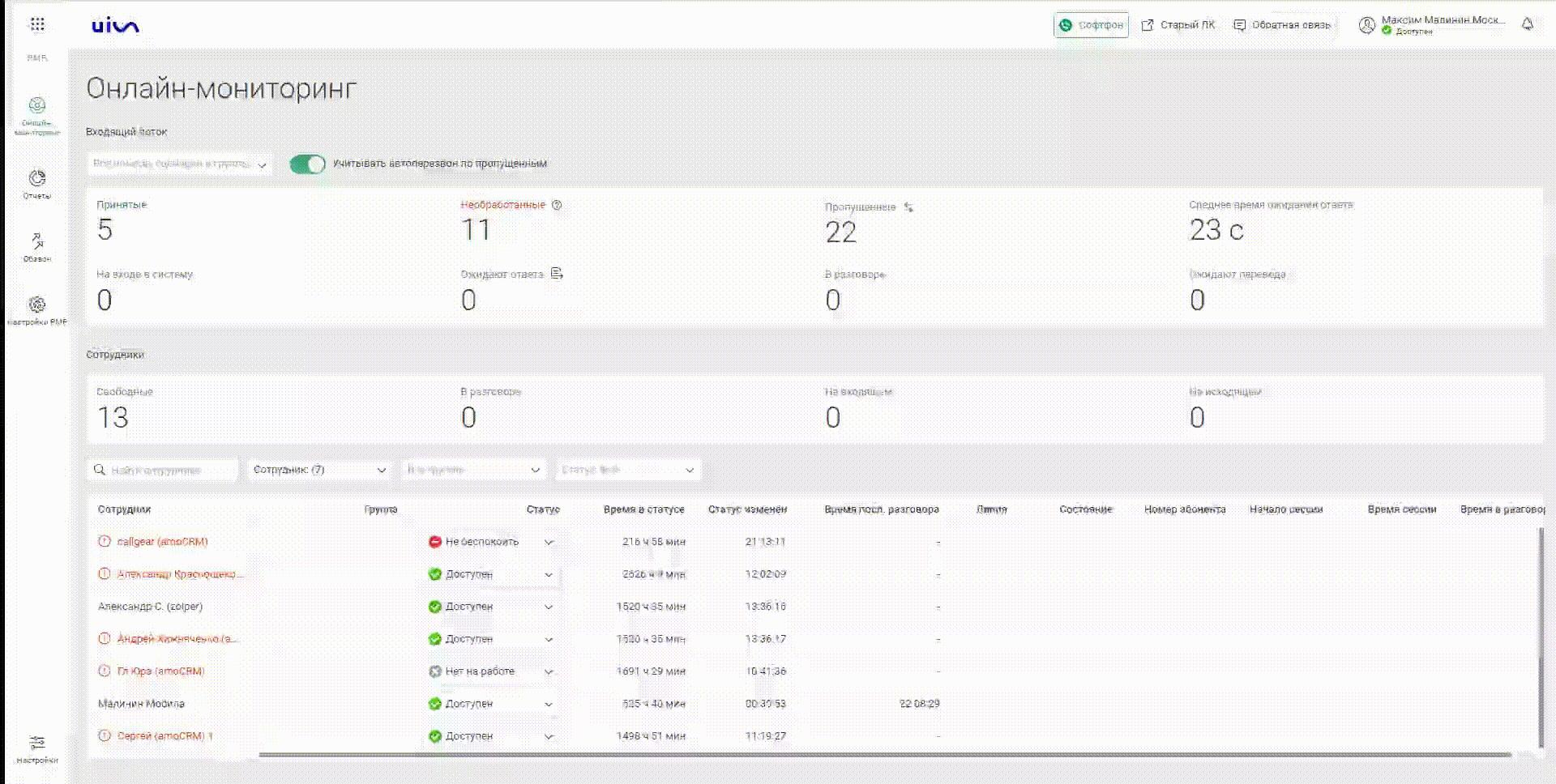Open the numbers and groups filter dropdown
1556x784 pixels.
[x=179, y=164]
